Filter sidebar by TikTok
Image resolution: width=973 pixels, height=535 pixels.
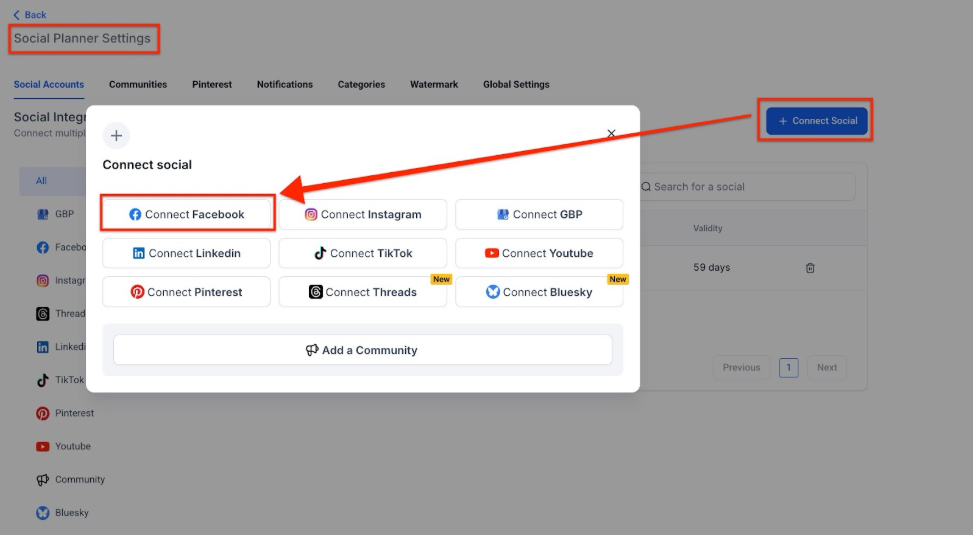tap(60, 380)
